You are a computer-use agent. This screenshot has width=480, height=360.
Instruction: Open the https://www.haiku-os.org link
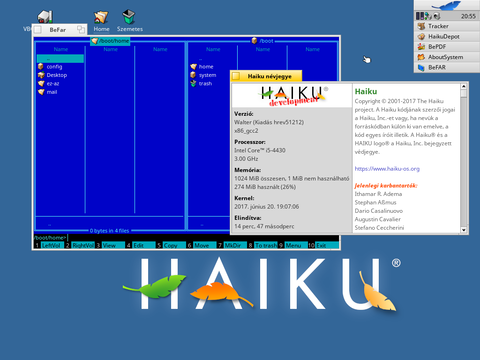click(x=387, y=169)
